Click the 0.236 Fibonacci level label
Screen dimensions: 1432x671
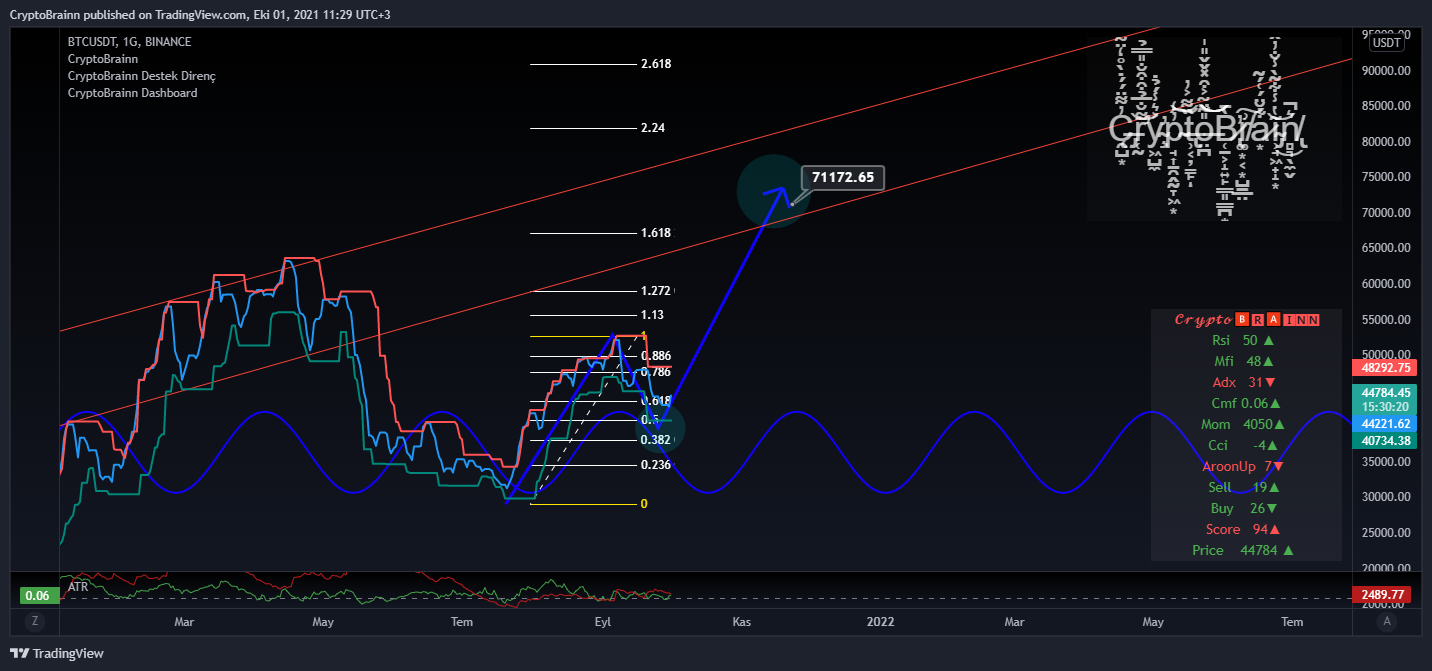coord(656,465)
